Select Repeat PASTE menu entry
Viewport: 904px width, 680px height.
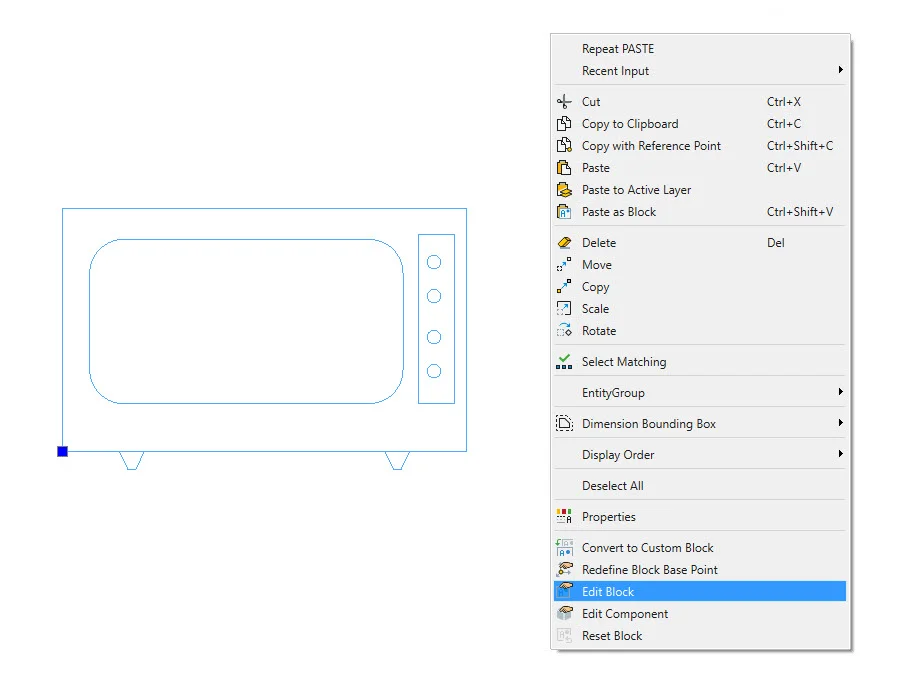click(618, 49)
